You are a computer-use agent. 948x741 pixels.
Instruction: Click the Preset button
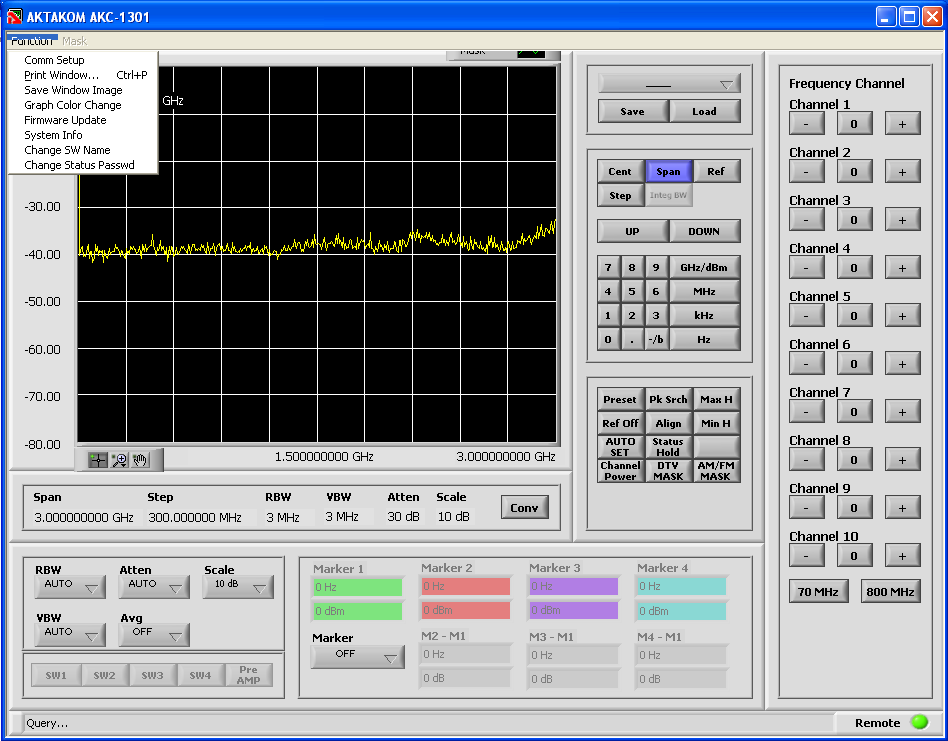click(x=620, y=400)
